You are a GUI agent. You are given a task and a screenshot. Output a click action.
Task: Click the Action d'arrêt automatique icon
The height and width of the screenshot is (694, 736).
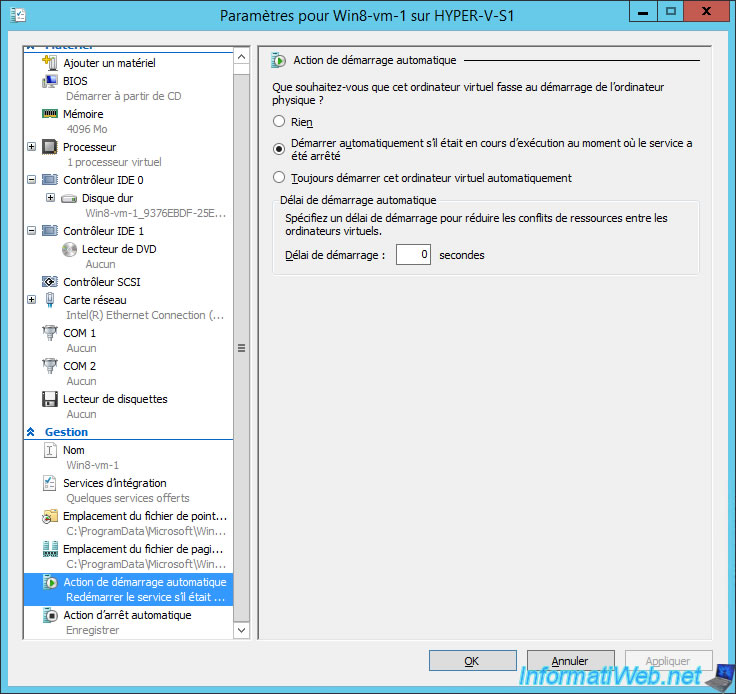(x=50, y=615)
